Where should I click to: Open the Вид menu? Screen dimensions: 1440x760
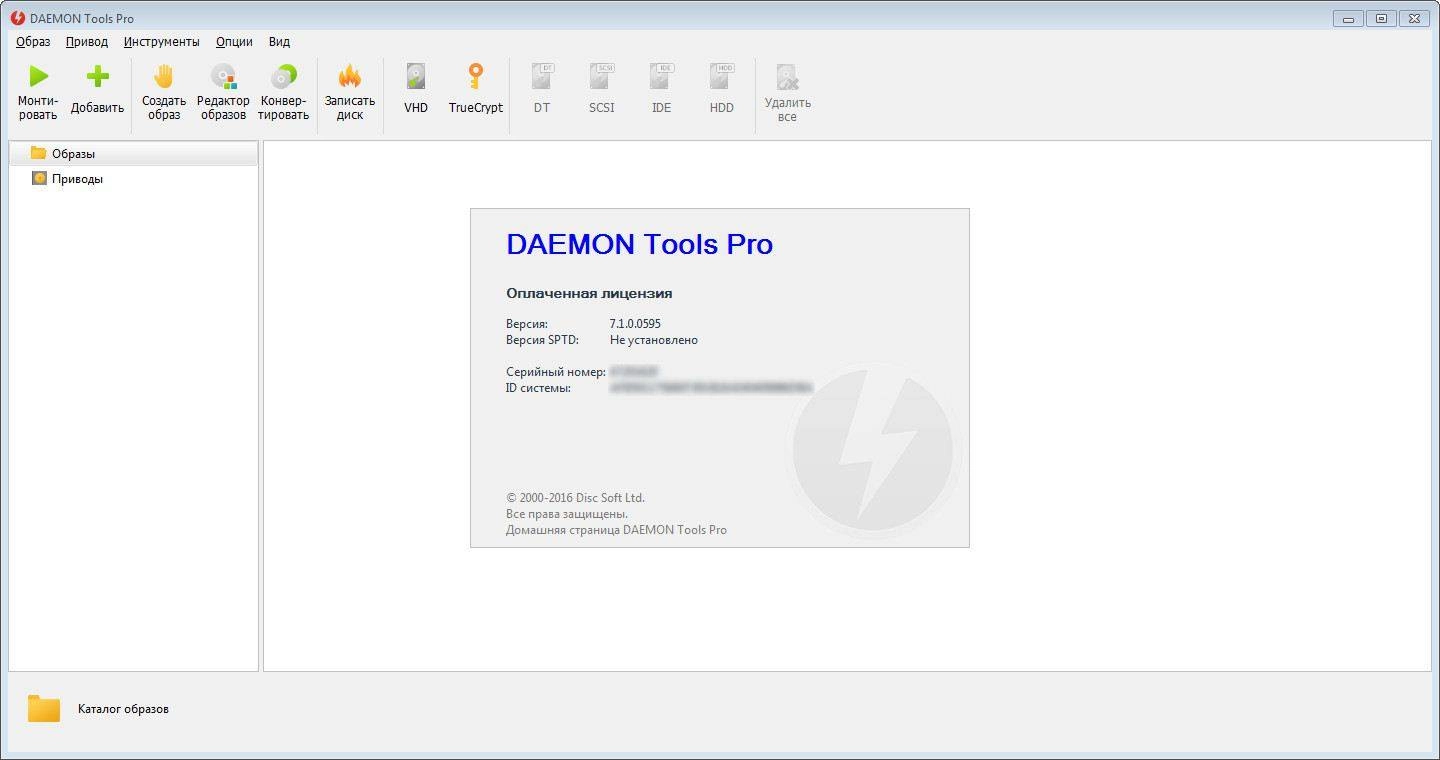(x=279, y=42)
